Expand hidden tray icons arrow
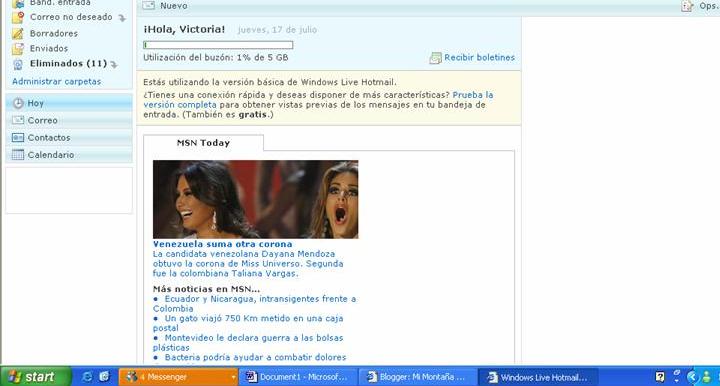This screenshot has width=720, height=386. (x=692, y=377)
